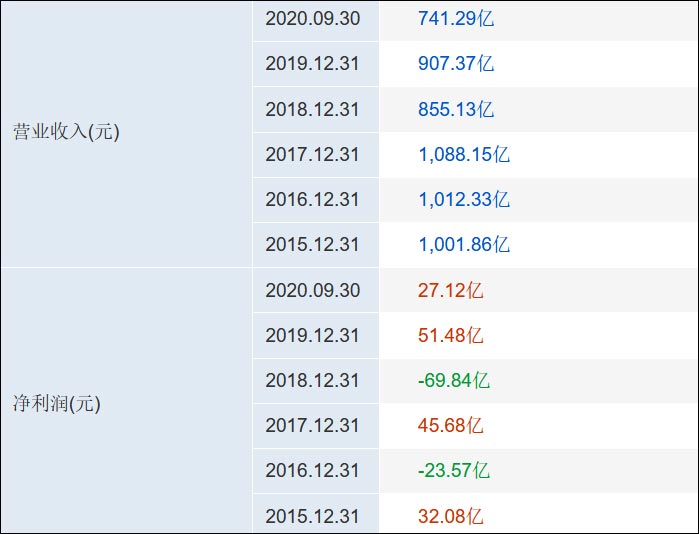Image resolution: width=699 pixels, height=534 pixels.
Task: Click the 27.12亿 net profit value
Action: (450, 290)
